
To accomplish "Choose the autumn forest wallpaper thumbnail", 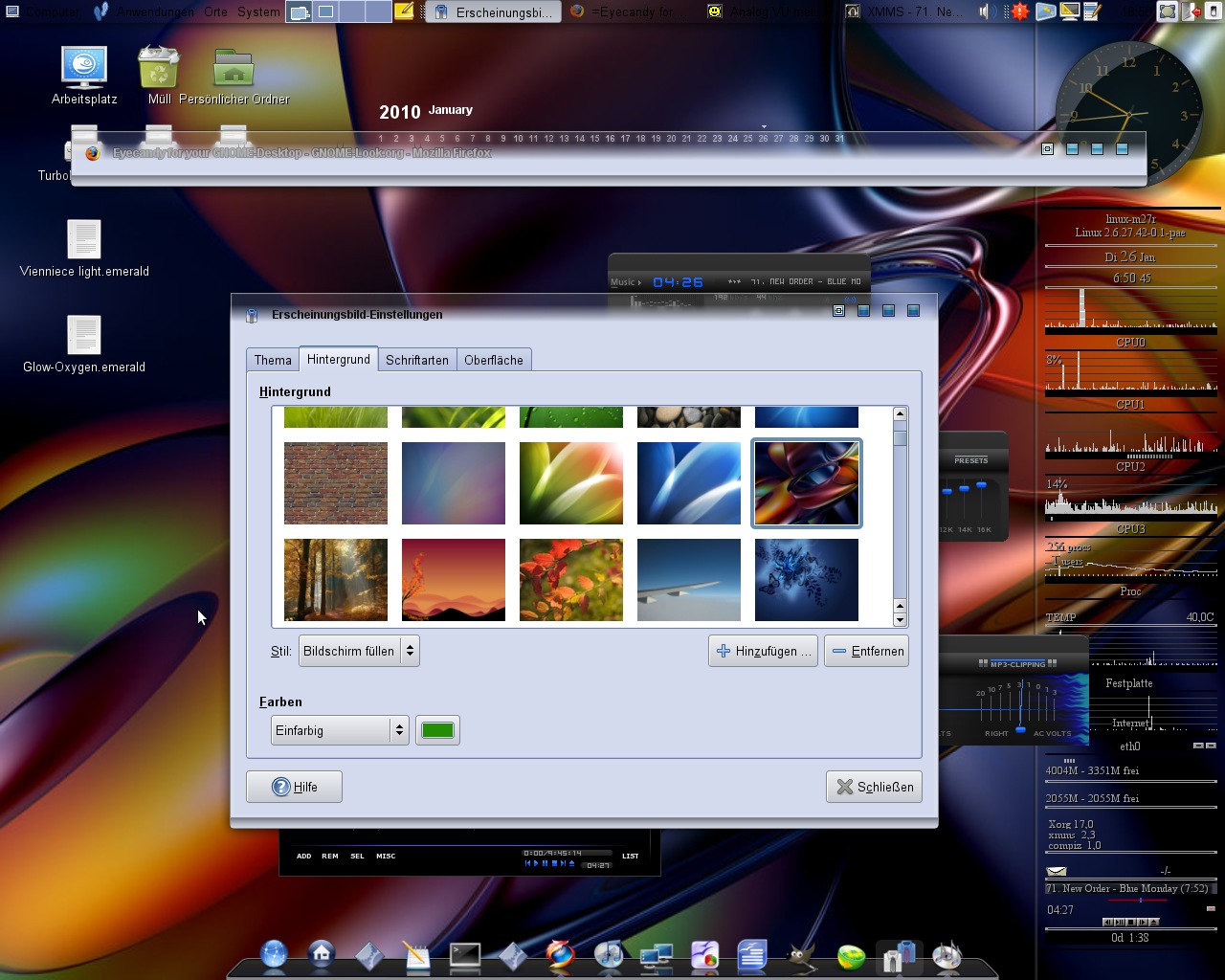I will point(336,580).
